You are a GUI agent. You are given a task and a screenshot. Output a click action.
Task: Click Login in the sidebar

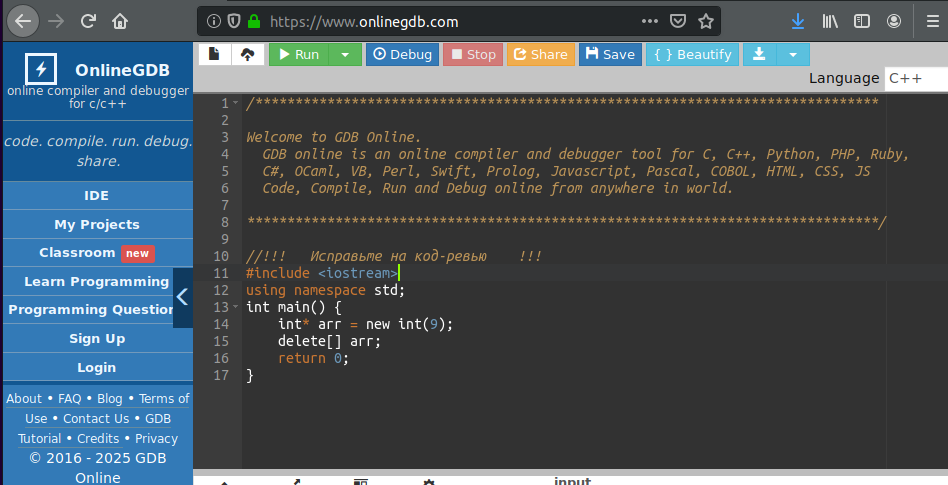97,367
